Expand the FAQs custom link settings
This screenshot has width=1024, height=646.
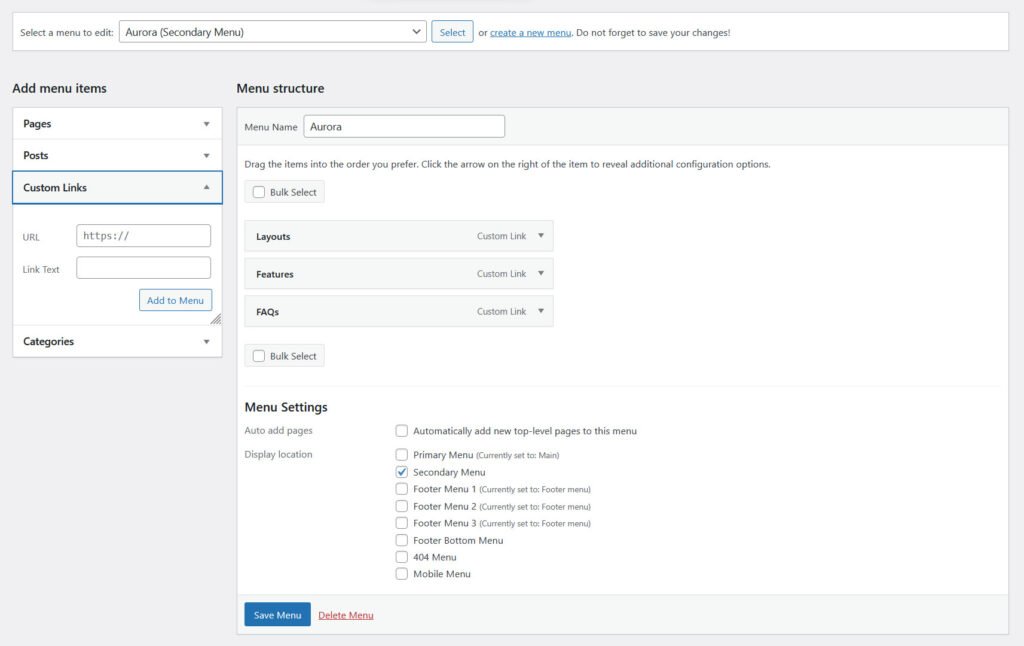click(x=539, y=311)
